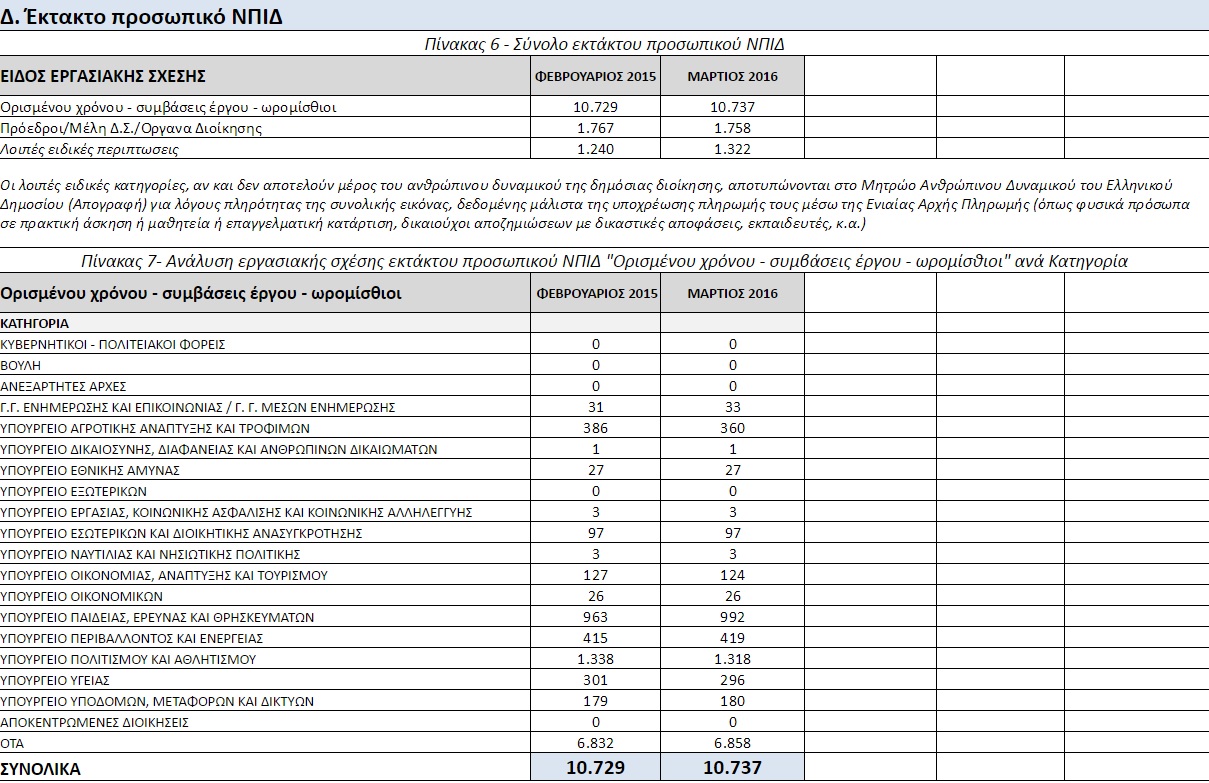
Task: Select the ΣΥΝΟΛΙΚΑ total 10.729
Action: tap(596, 768)
